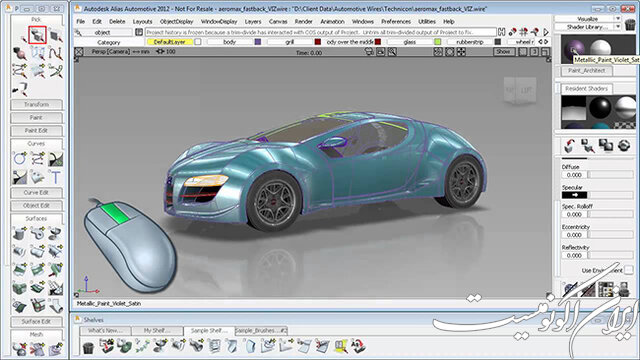The image size is (640, 360).
Task: Click the Diffuse slider track
Action: pyautogui.click(x=611, y=175)
